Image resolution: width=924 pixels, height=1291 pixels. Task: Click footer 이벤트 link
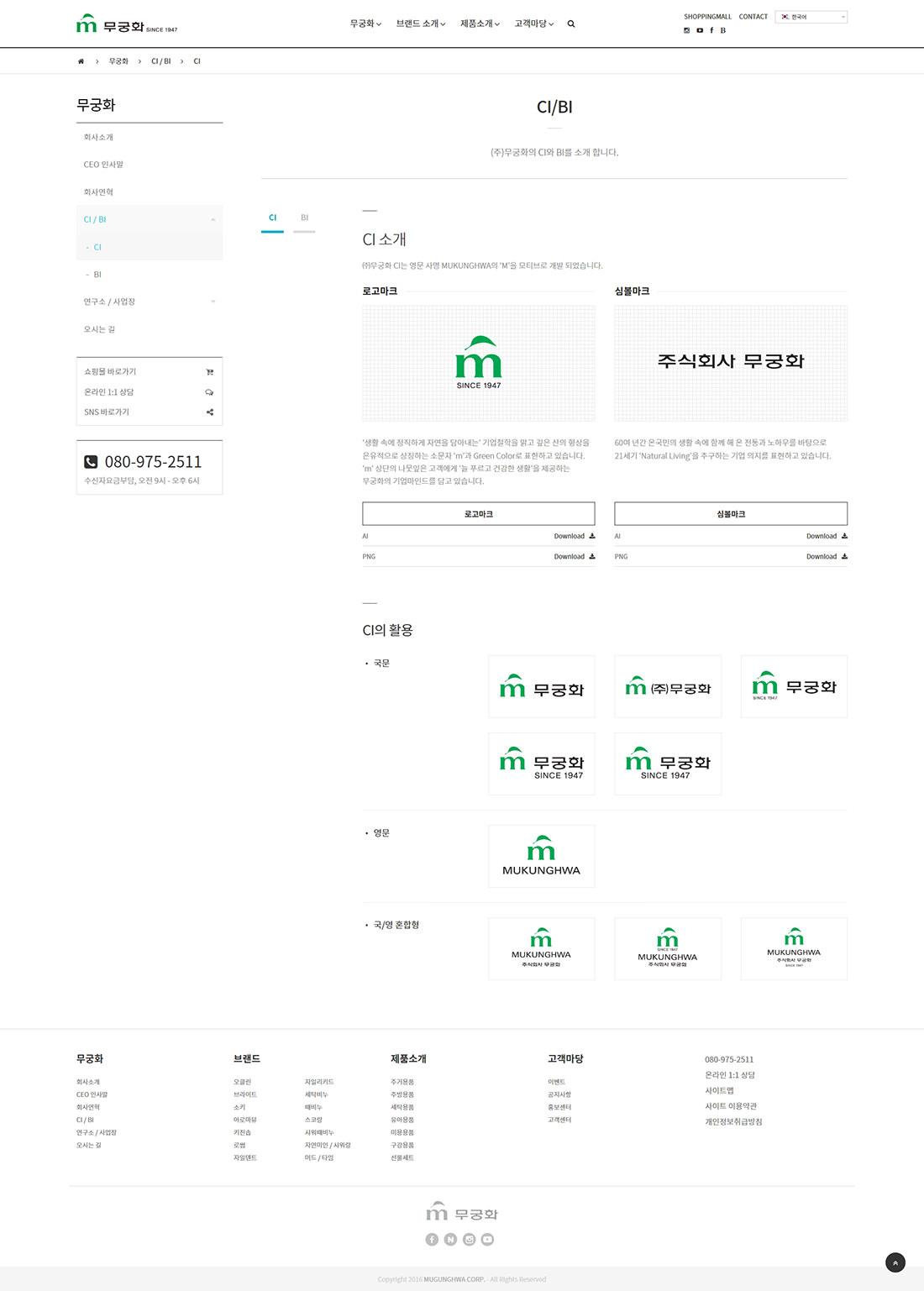[557, 1082]
